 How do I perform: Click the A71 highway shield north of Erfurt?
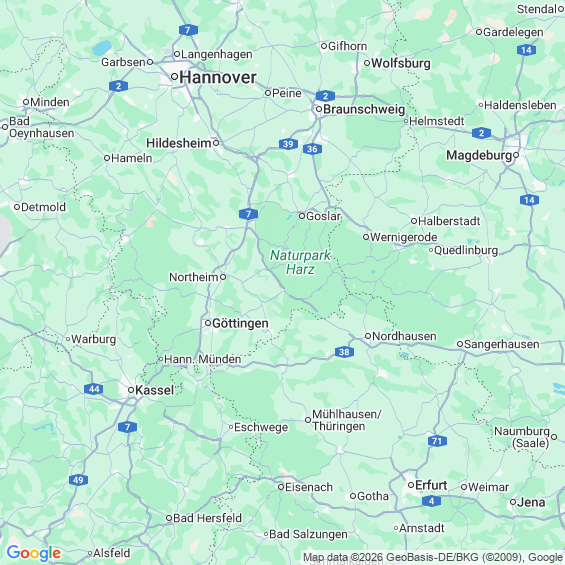(x=437, y=441)
